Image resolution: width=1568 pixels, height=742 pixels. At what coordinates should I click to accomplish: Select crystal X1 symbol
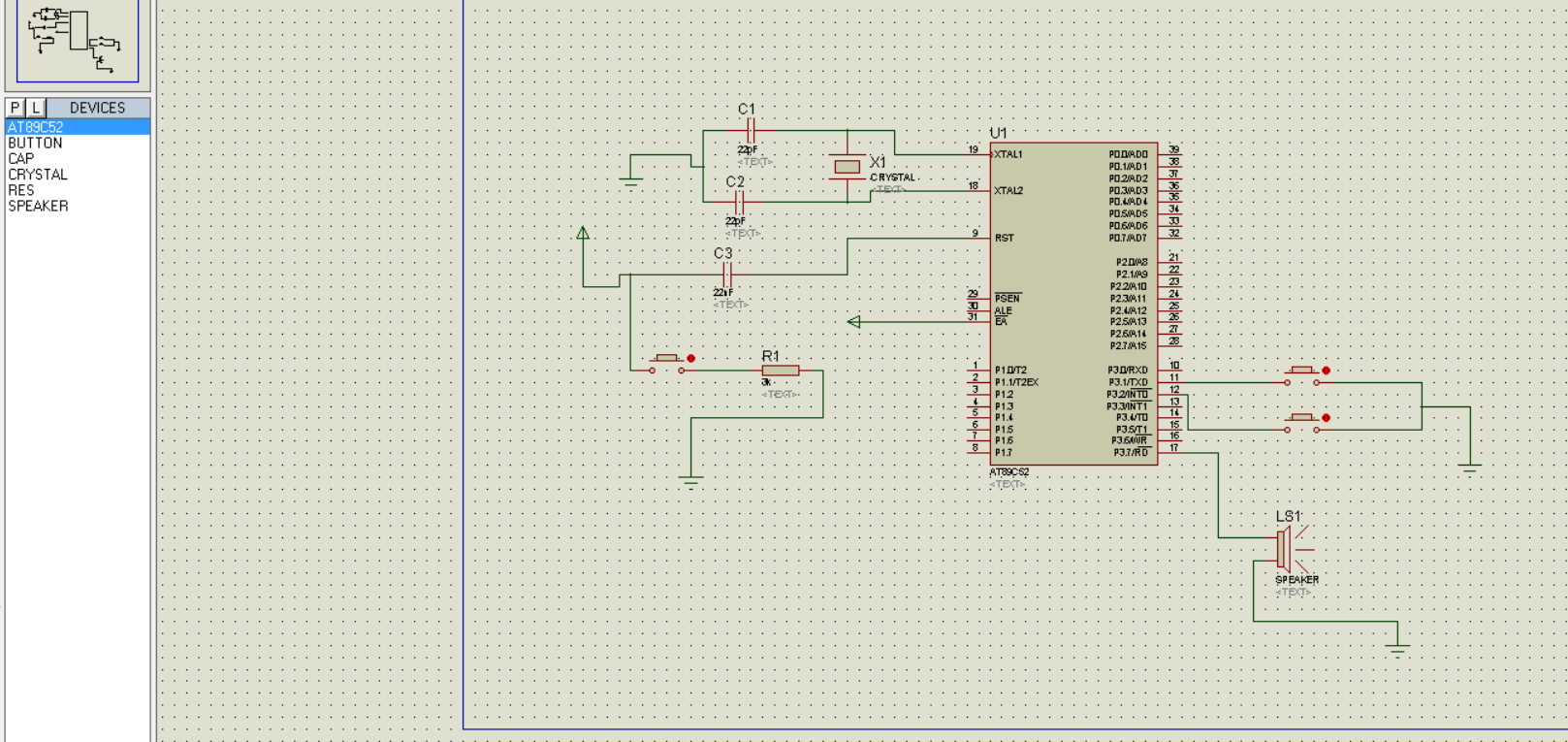coord(848,167)
